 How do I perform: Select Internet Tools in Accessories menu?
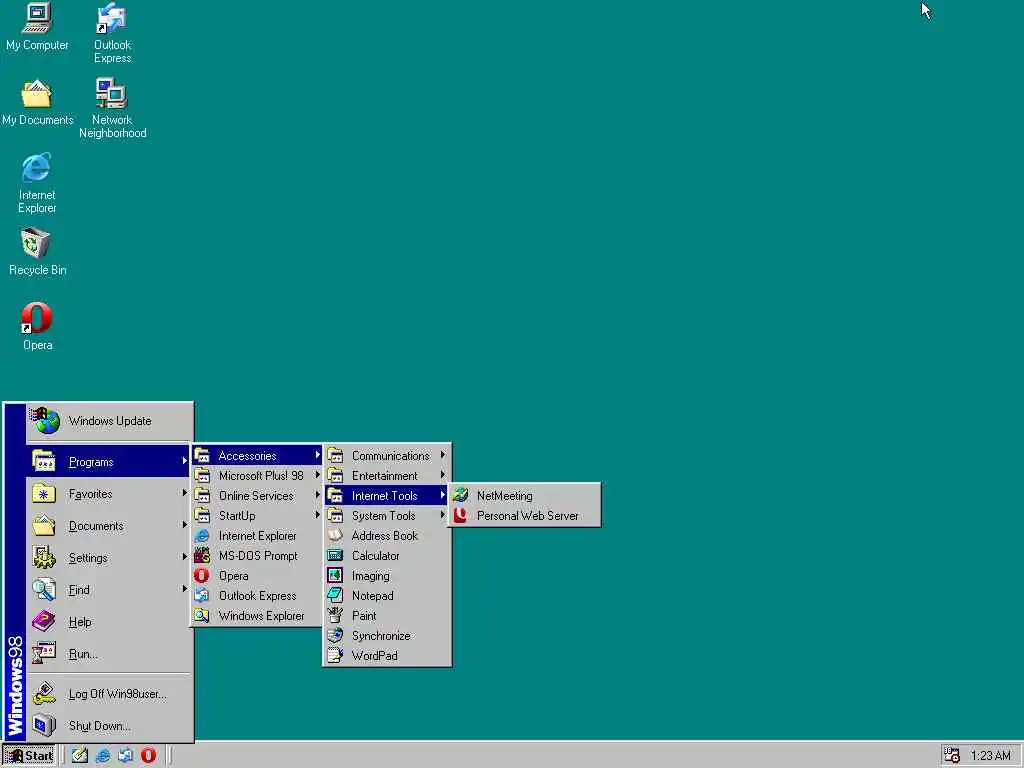pos(387,496)
